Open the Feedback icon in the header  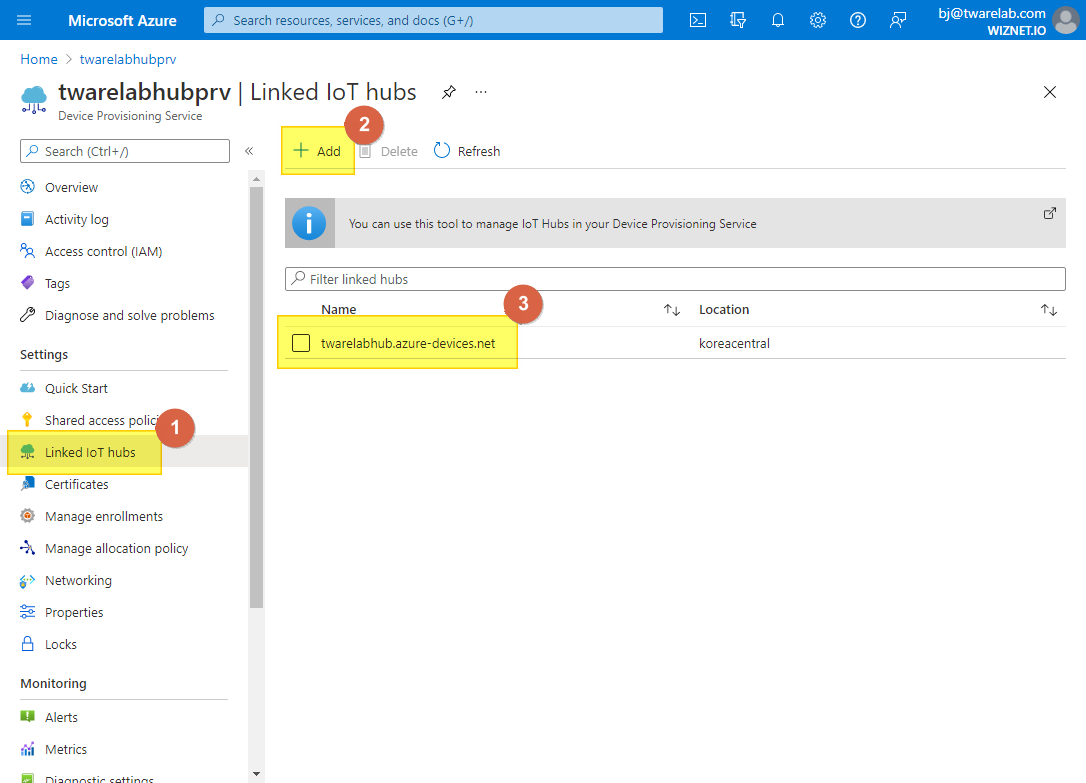[898, 20]
